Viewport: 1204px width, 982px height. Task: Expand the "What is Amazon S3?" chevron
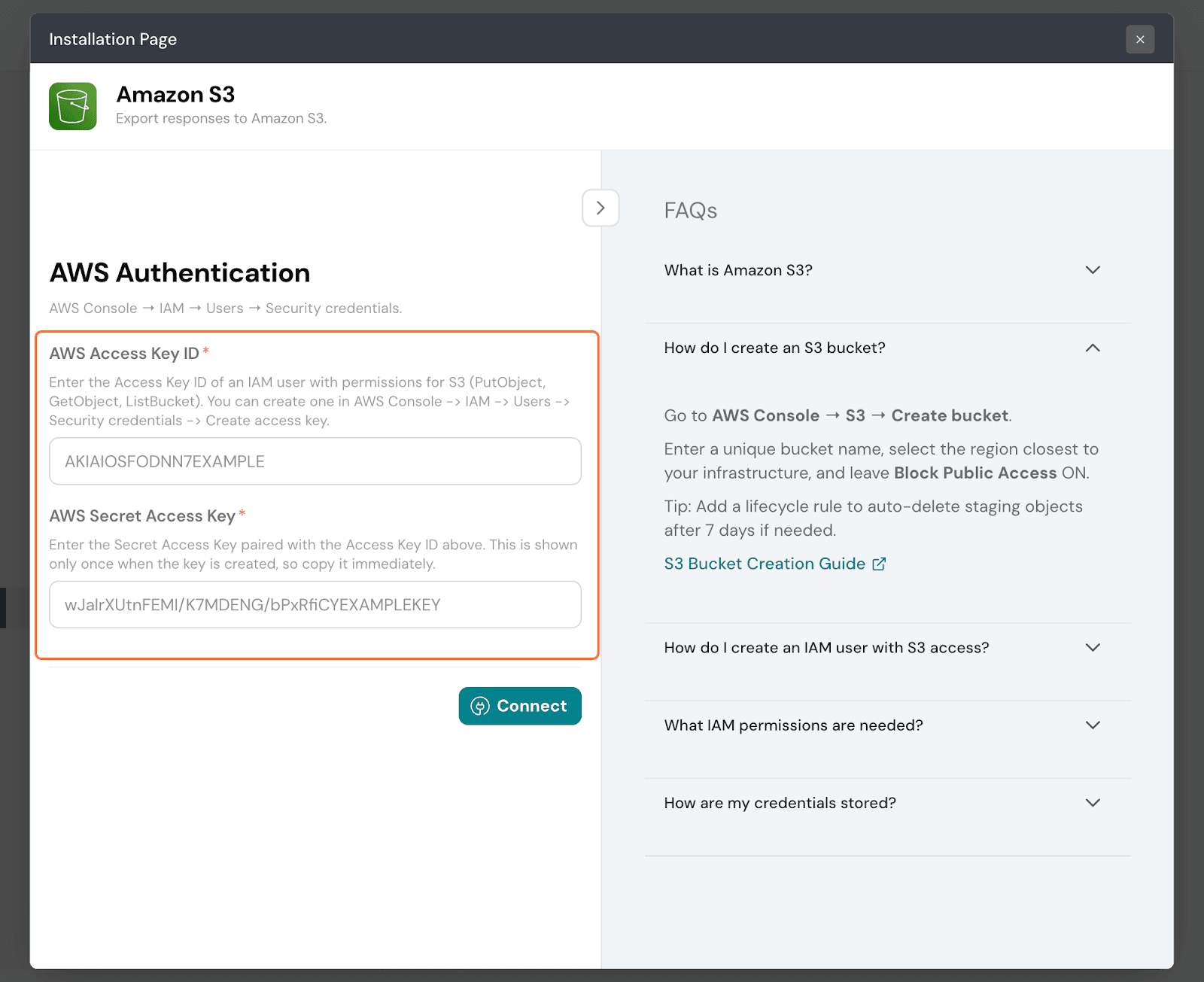point(1093,270)
